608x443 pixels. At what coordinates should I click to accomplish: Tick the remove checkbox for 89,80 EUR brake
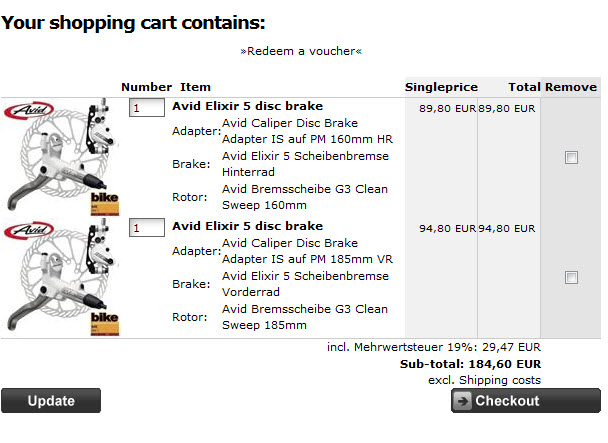(x=571, y=157)
